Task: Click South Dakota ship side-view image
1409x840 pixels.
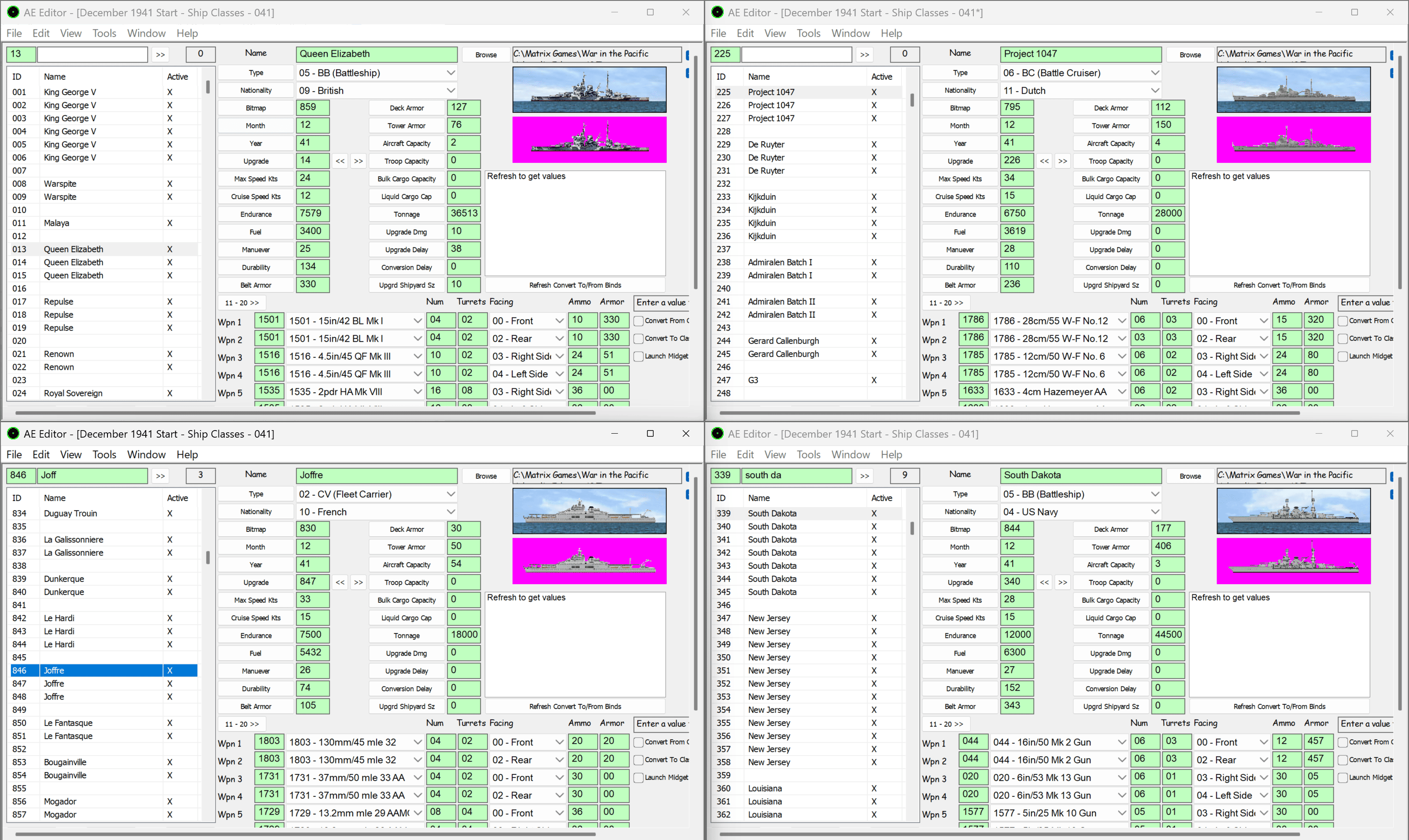Action: click(x=1294, y=511)
